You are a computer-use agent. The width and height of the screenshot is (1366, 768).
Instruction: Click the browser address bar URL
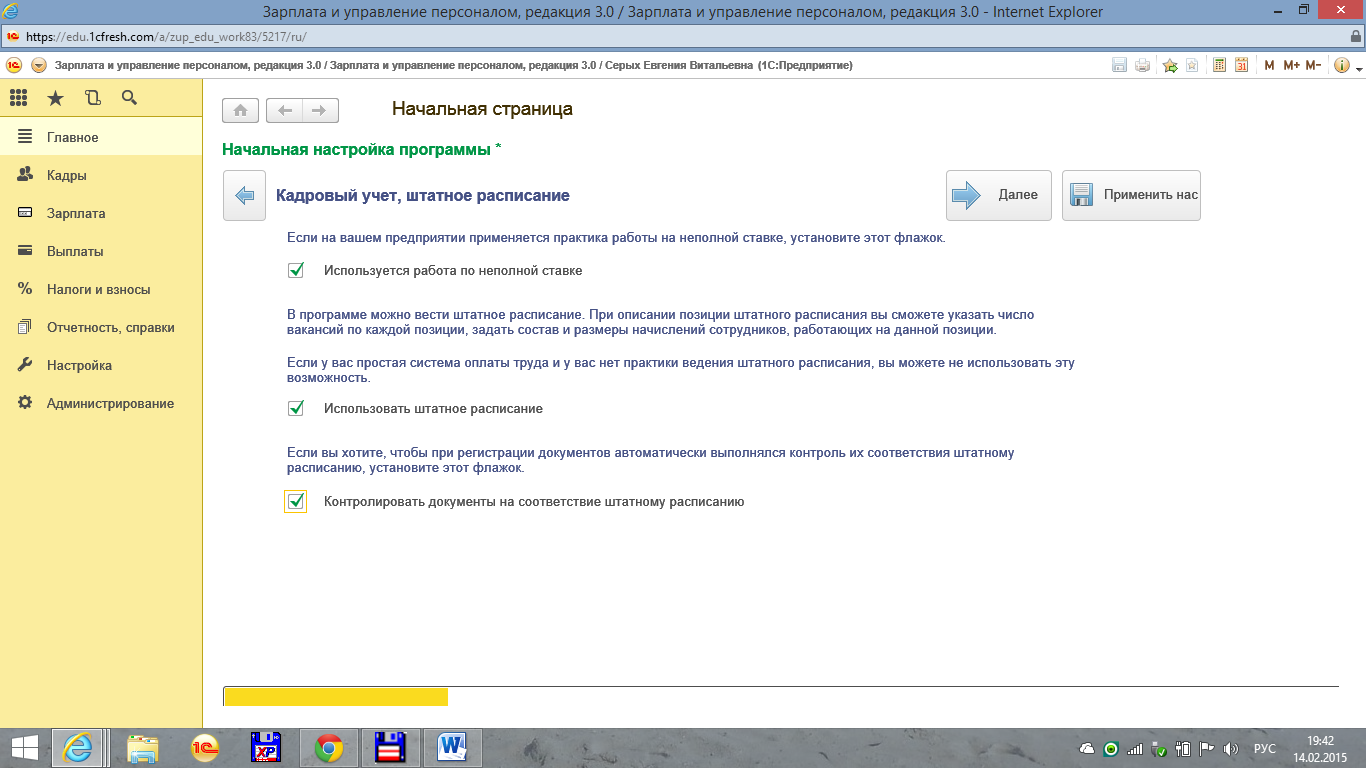[x=165, y=36]
